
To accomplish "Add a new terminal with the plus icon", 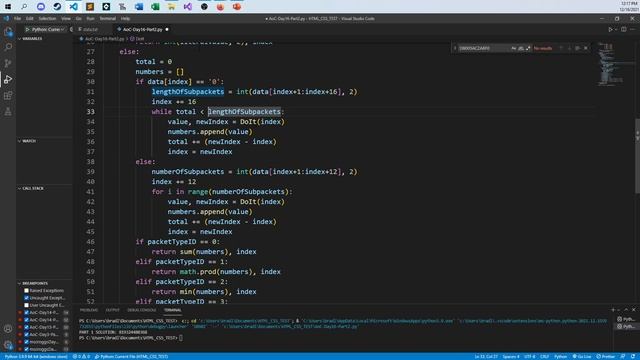I will point(613,310).
